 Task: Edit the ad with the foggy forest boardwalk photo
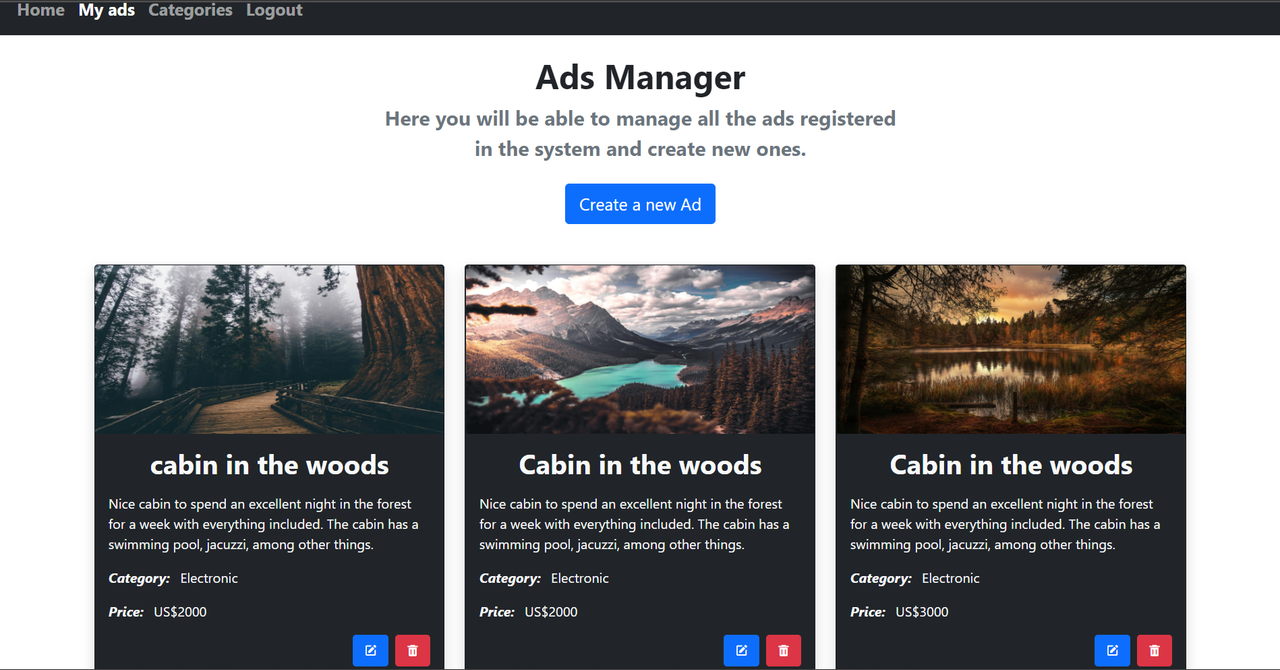(x=371, y=650)
